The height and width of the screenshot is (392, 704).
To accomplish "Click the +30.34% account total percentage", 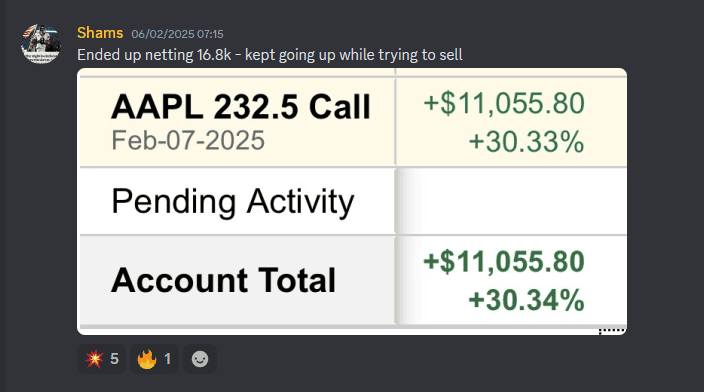I will [526, 300].
